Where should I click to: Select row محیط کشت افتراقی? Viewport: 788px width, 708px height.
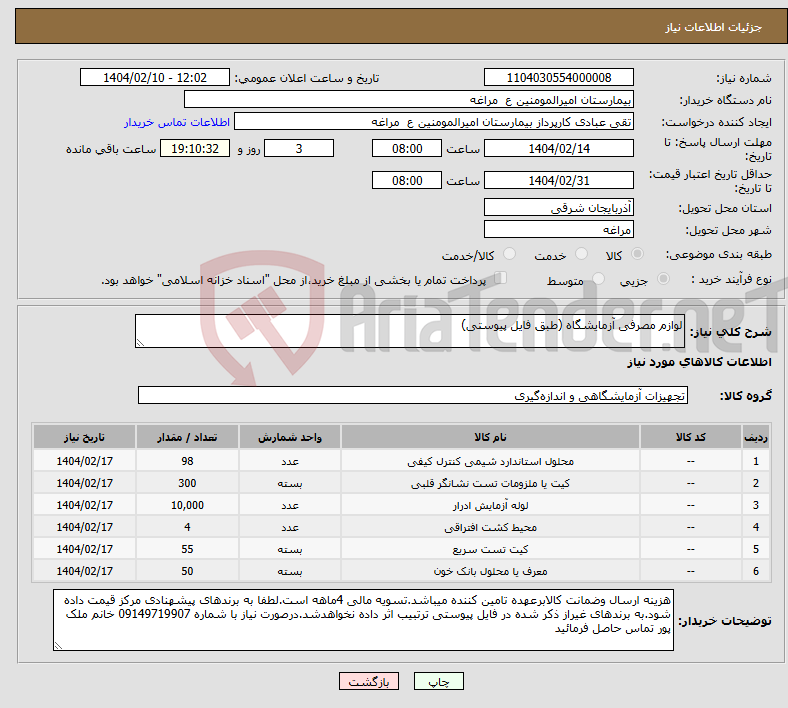[402, 527]
